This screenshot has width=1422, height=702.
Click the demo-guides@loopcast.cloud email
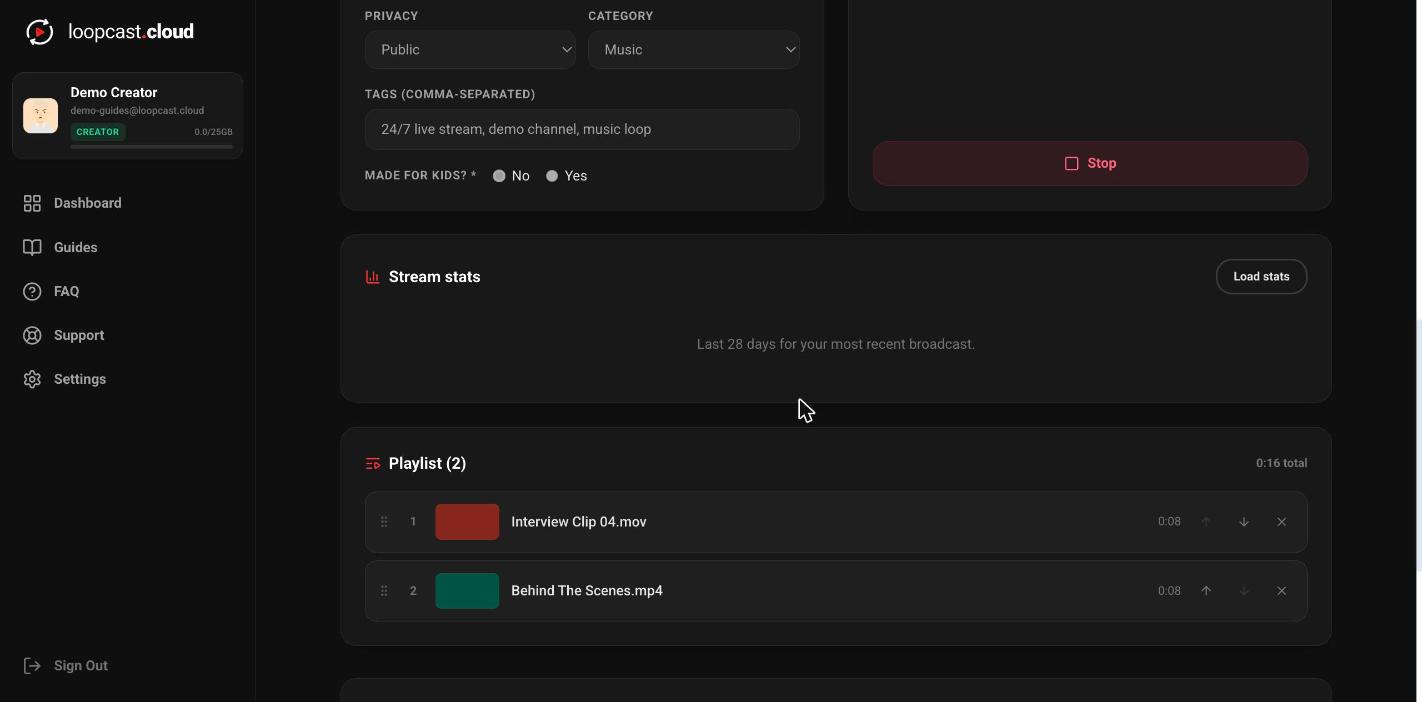click(137, 111)
